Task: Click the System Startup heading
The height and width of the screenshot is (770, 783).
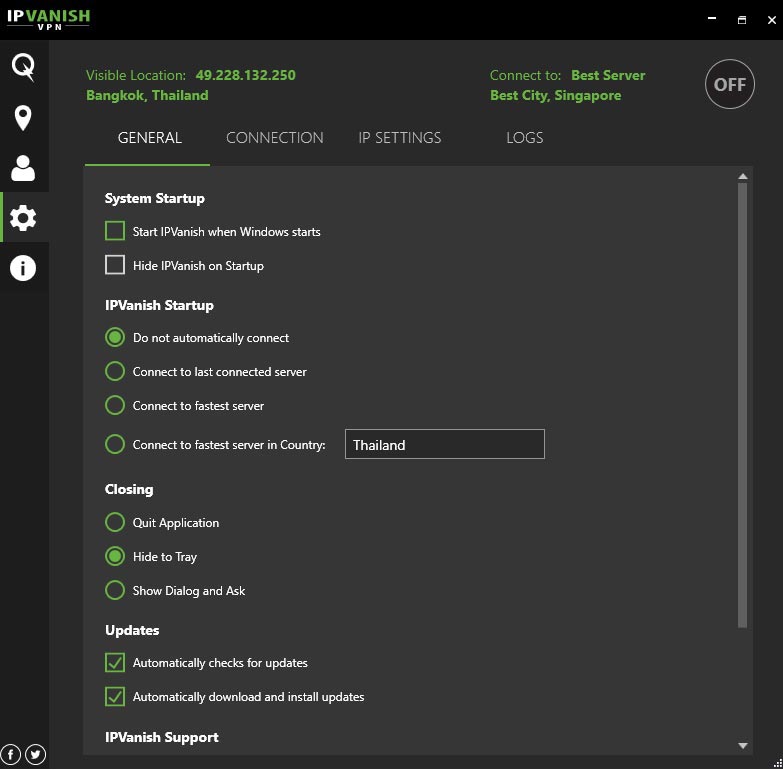Action: click(x=155, y=199)
